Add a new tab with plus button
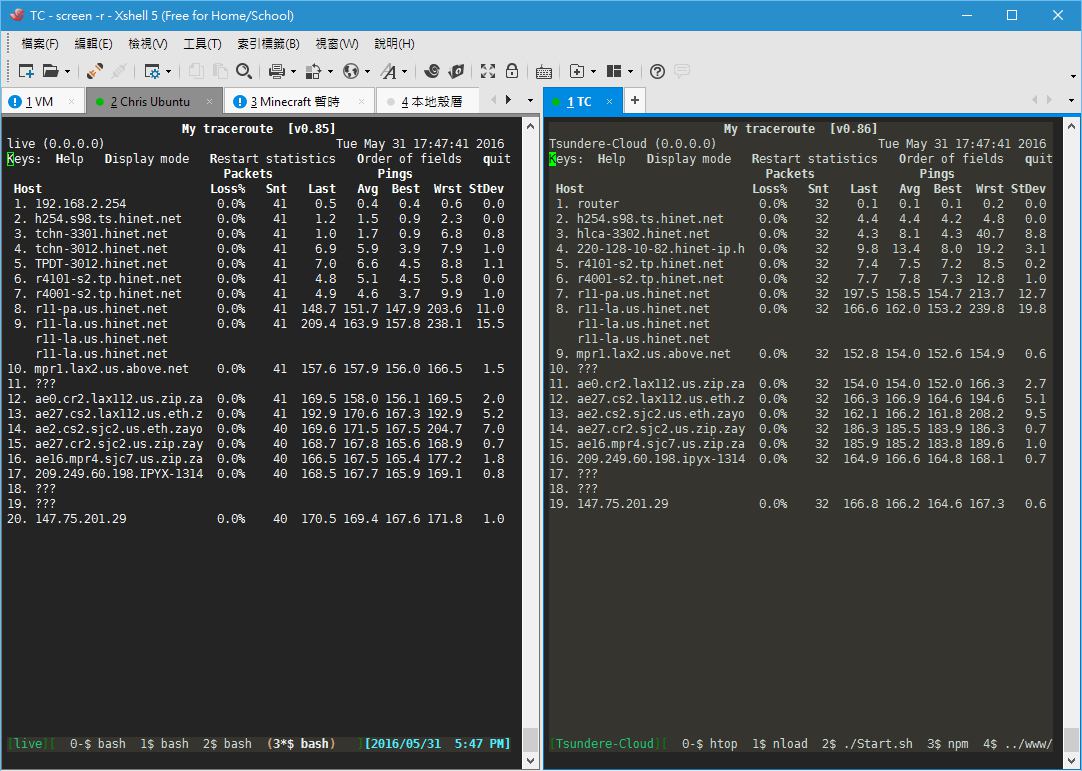 pos(634,101)
